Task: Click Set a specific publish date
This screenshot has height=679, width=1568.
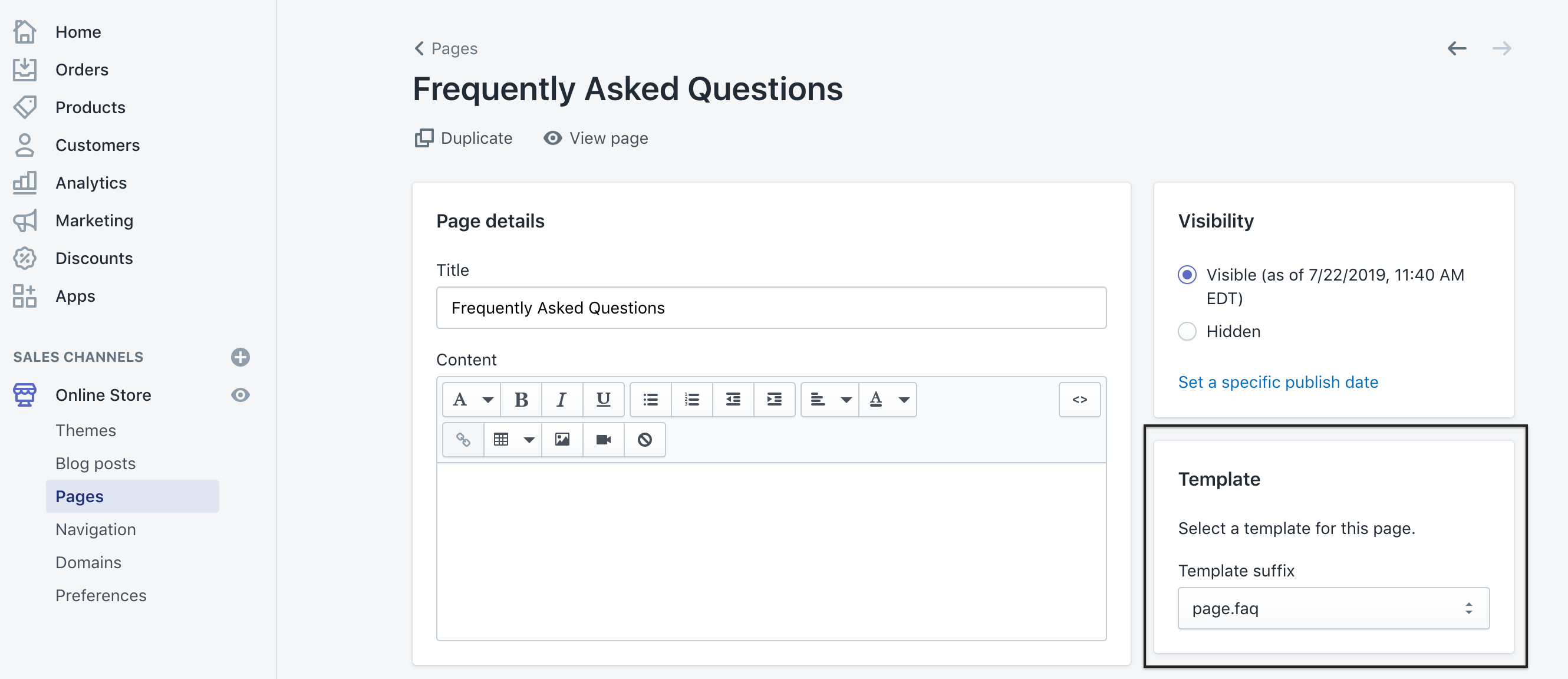Action: [x=1277, y=381]
